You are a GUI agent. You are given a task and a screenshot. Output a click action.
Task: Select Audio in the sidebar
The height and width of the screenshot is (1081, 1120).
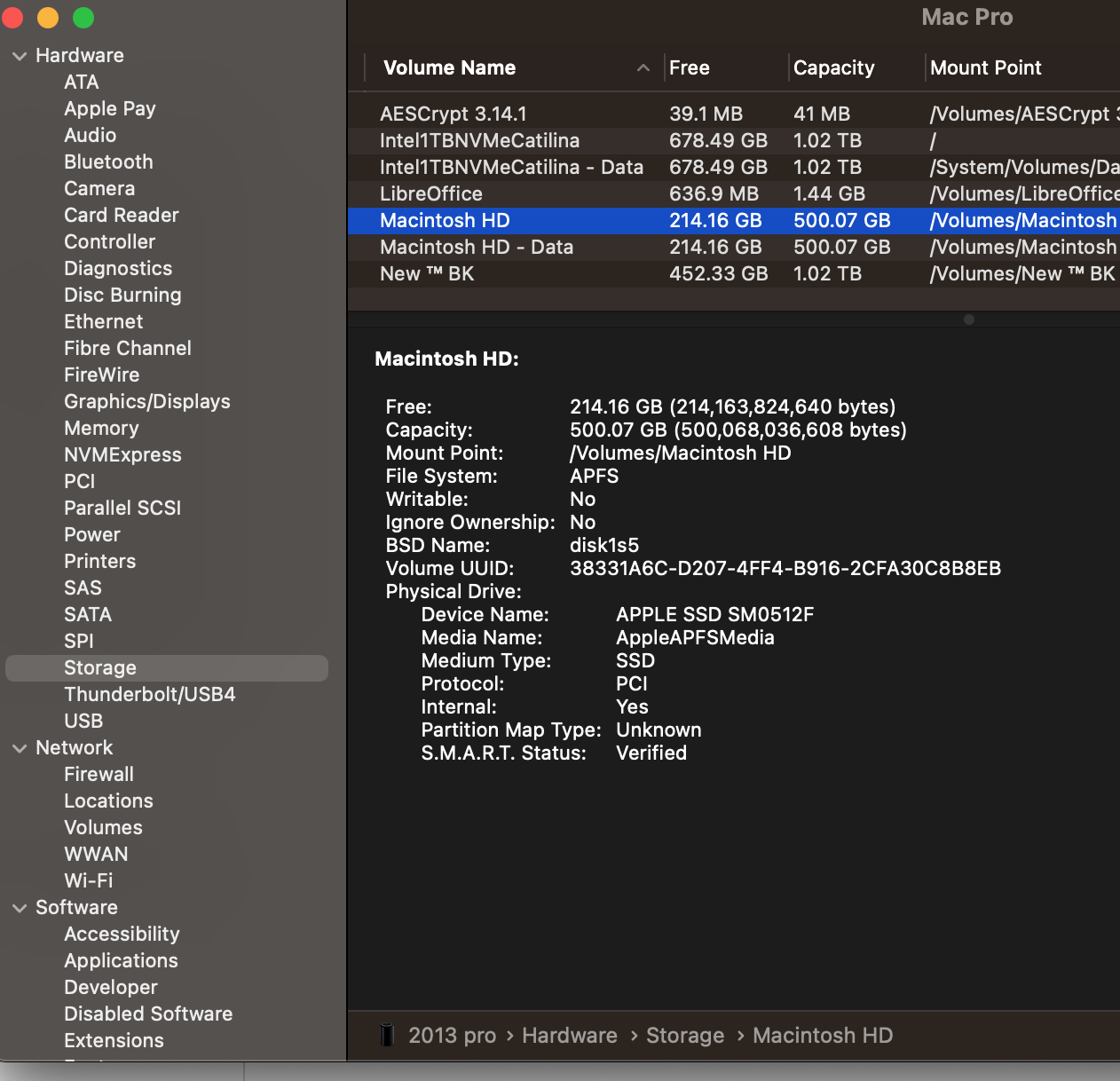[x=91, y=136]
